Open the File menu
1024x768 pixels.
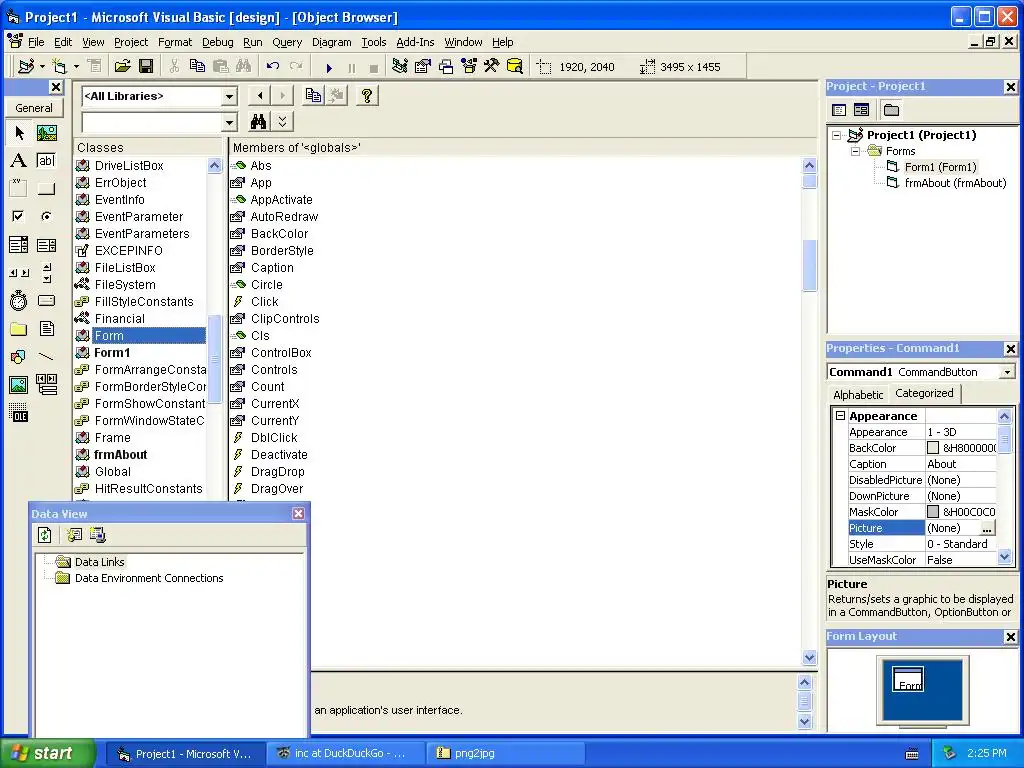point(36,42)
